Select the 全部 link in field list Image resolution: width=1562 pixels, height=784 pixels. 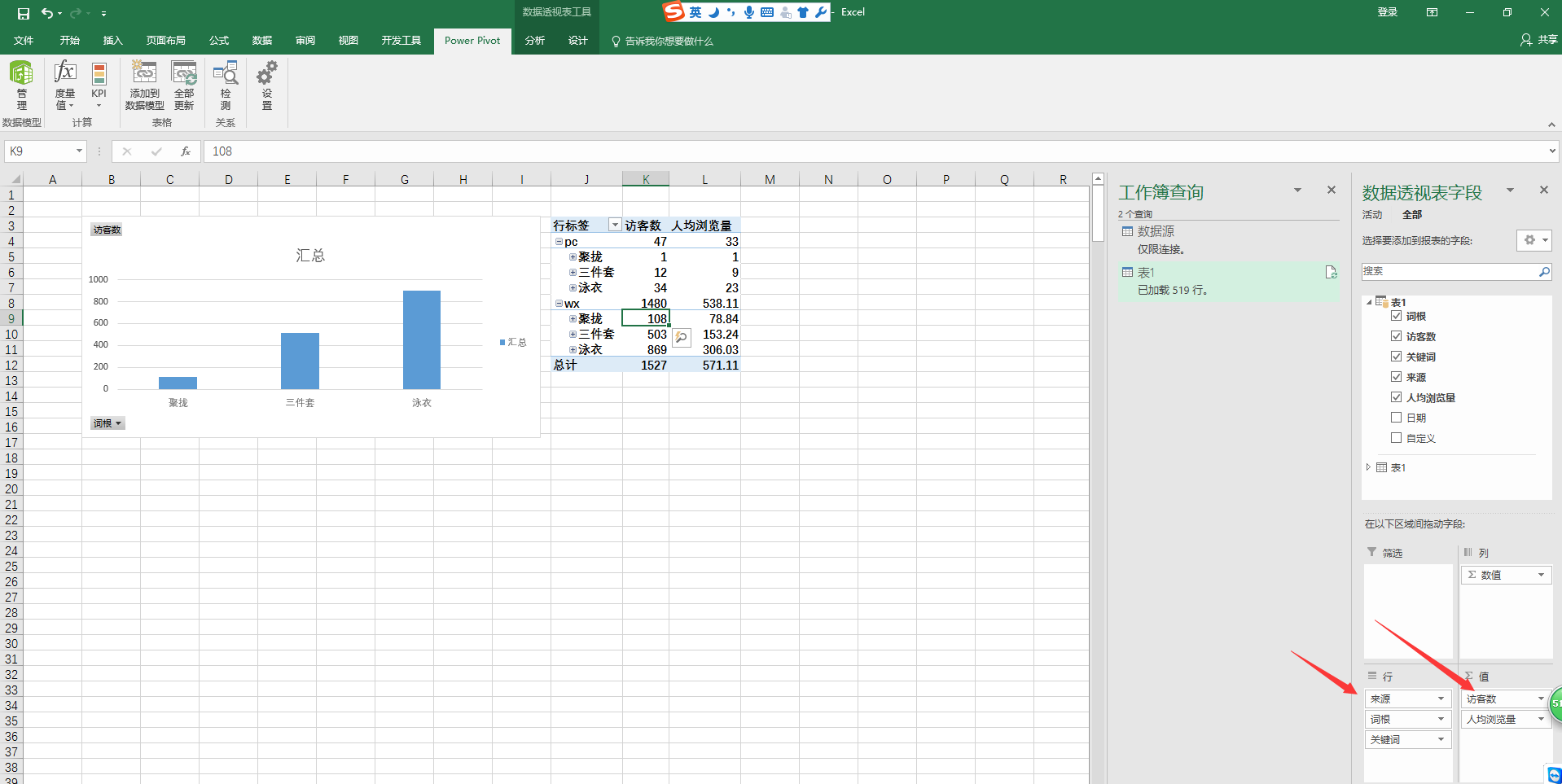[1411, 215]
